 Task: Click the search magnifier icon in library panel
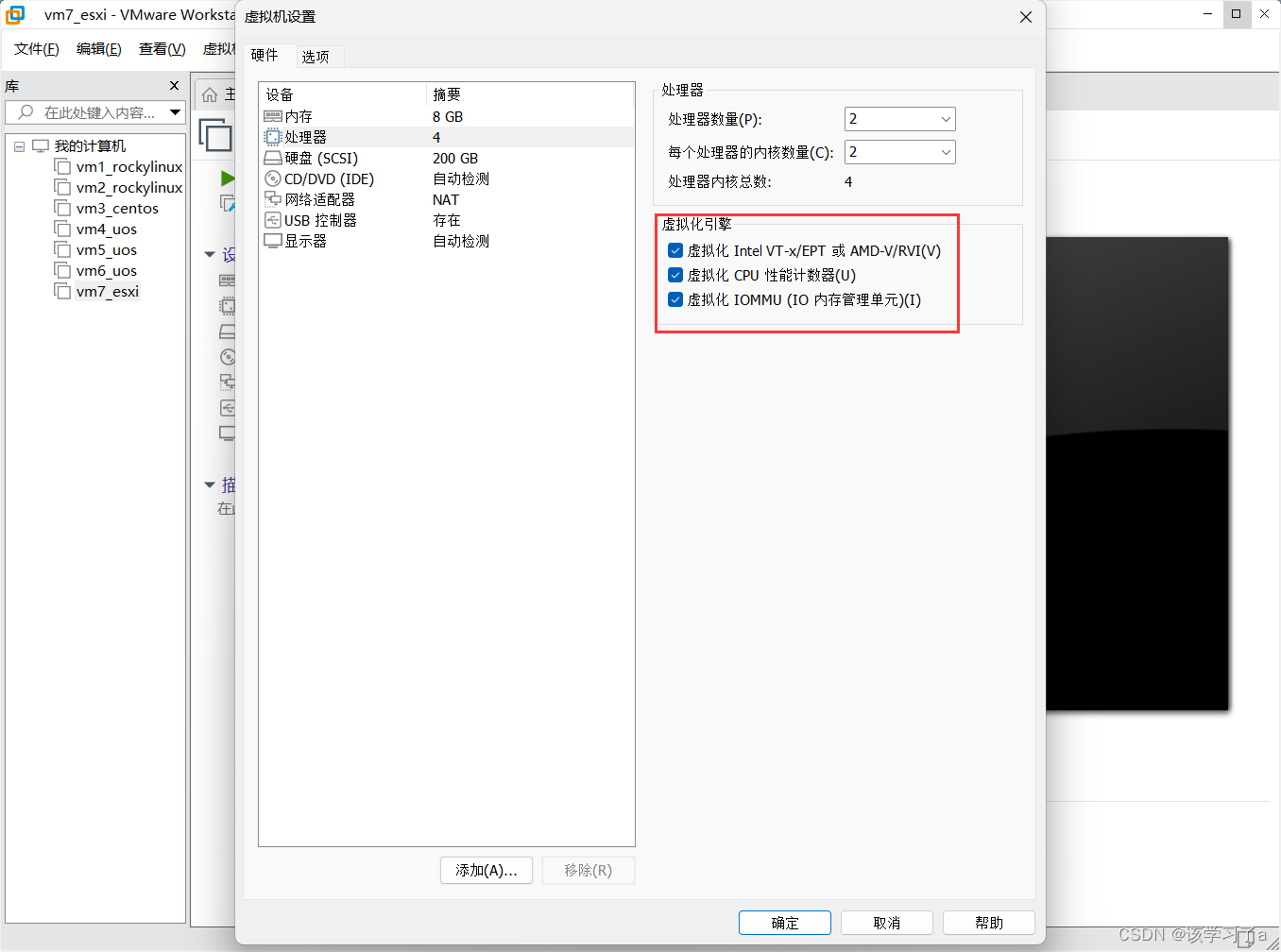[26, 112]
